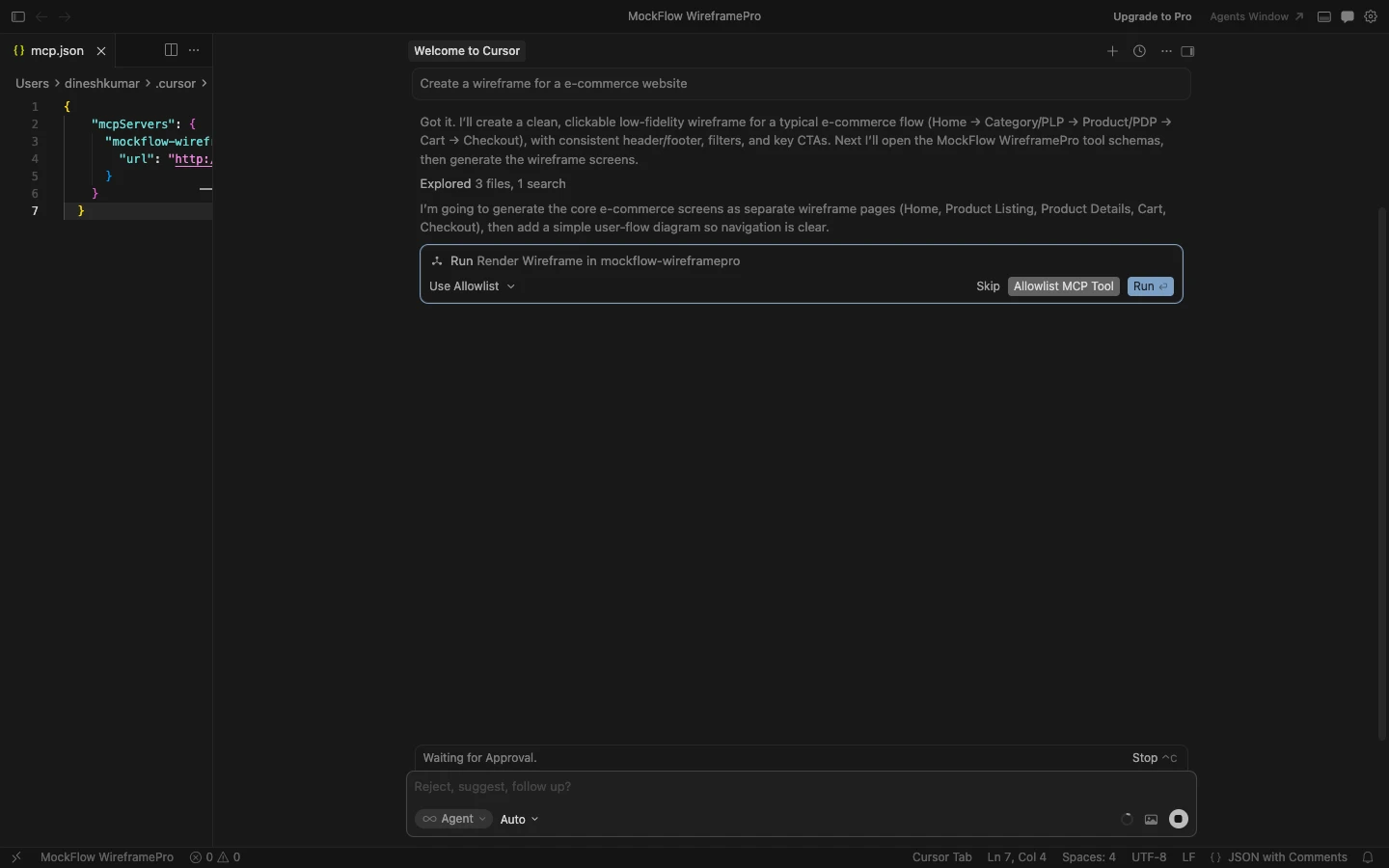1389x868 pixels.
Task: Click the MCP tool icon beside Run Render Wireframe
Action: [437, 261]
